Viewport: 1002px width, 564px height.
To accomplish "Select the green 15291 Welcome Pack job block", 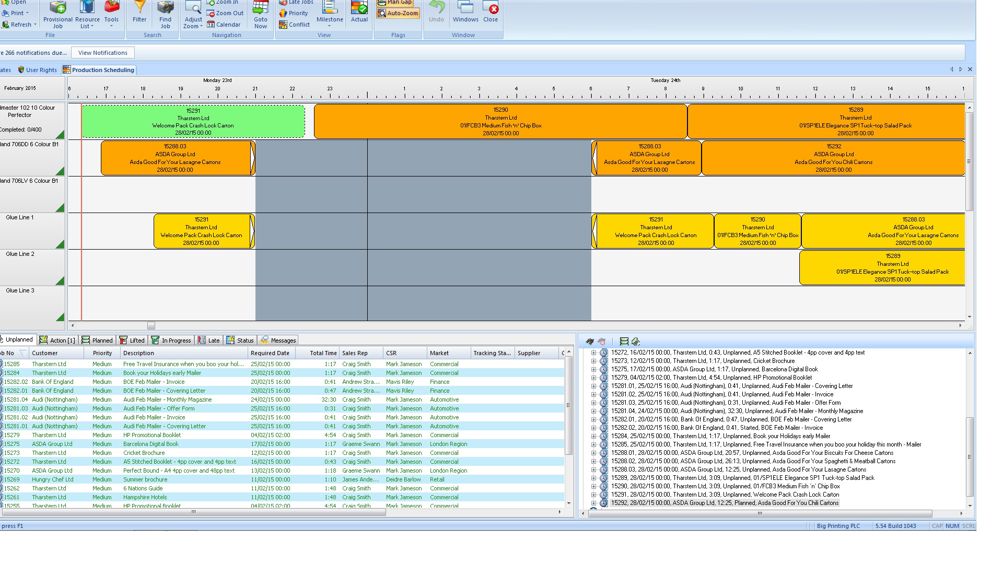I will point(193,121).
